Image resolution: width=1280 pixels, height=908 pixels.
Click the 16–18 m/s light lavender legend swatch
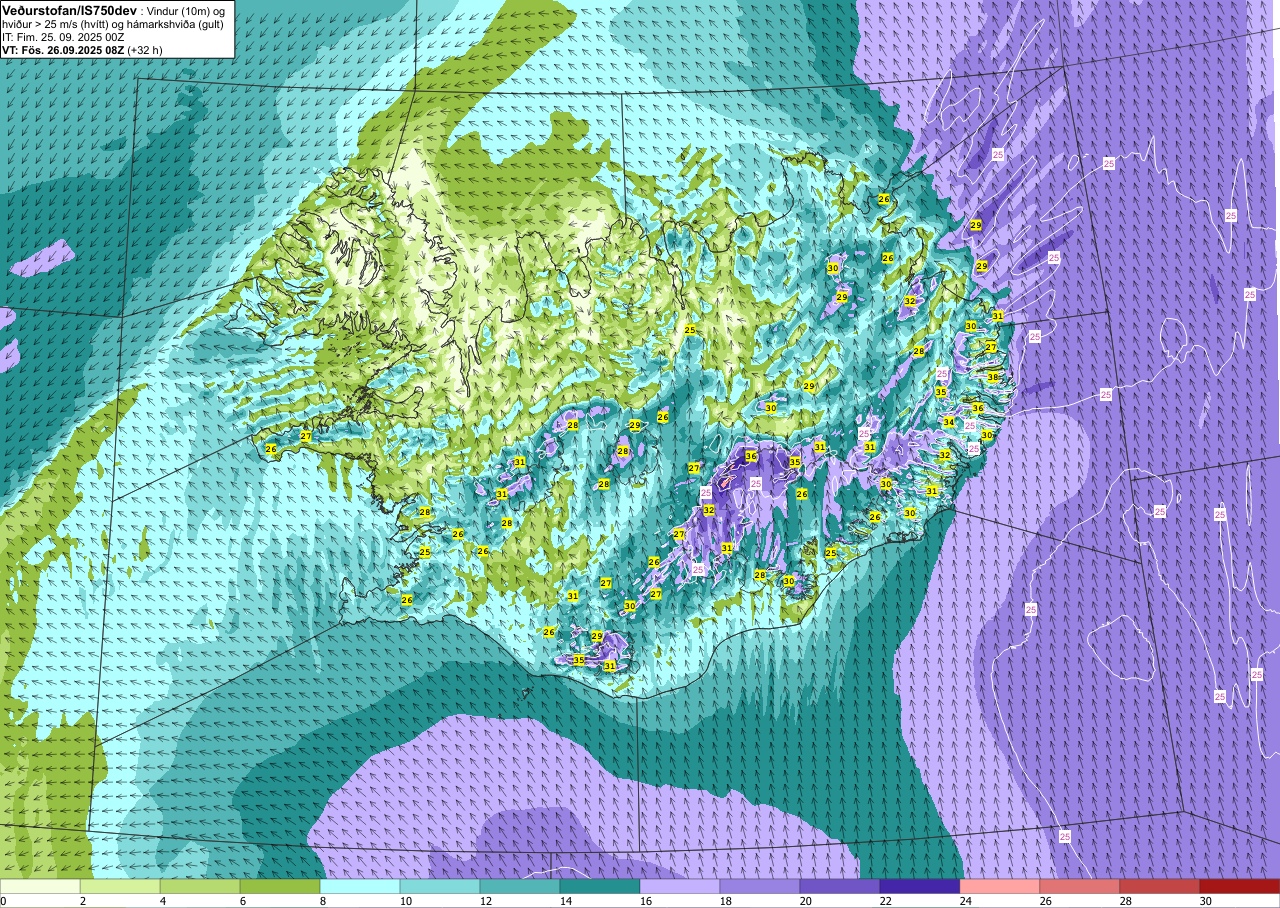(680, 886)
